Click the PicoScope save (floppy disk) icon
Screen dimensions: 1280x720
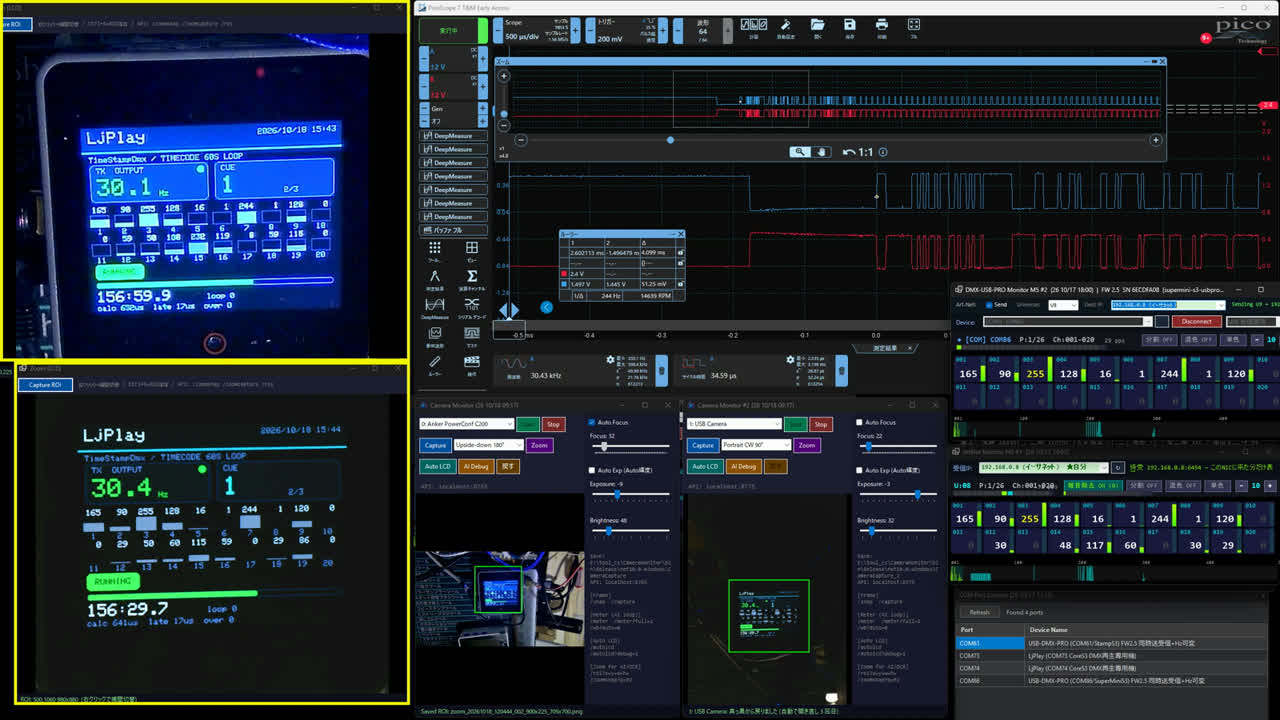pyautogui.click(x=849, y=24)
